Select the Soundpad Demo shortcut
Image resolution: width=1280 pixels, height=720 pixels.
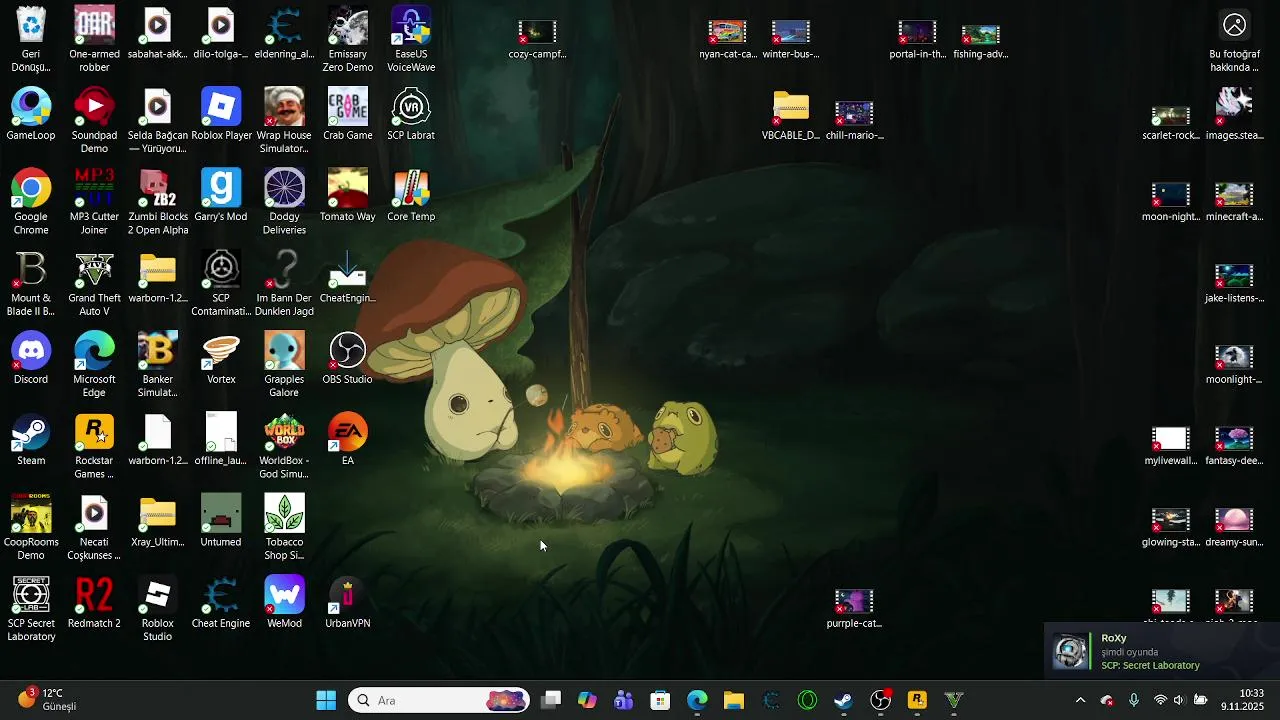94,120
